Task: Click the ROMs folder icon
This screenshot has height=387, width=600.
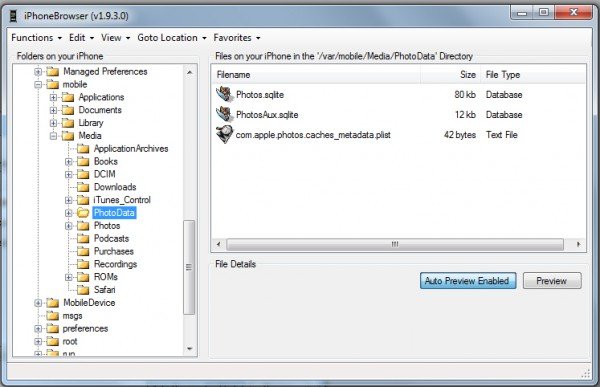Action: 83,277
